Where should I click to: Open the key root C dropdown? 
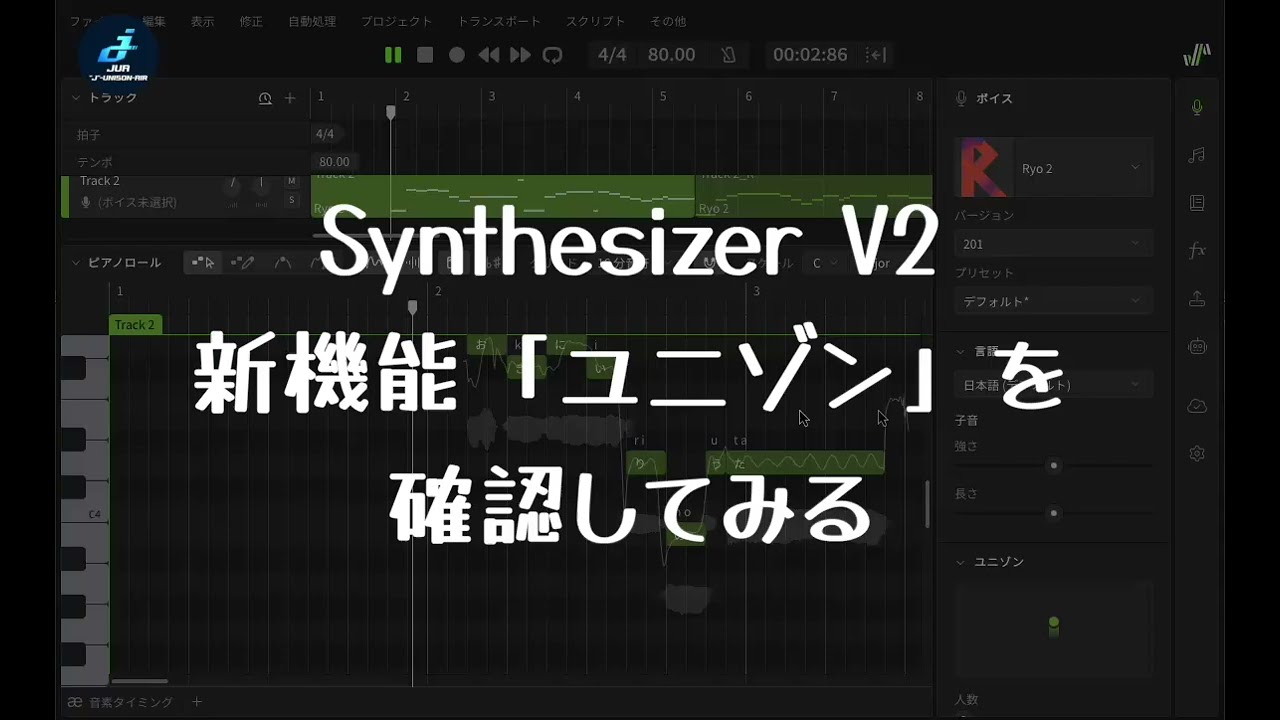tap(822, 263)
